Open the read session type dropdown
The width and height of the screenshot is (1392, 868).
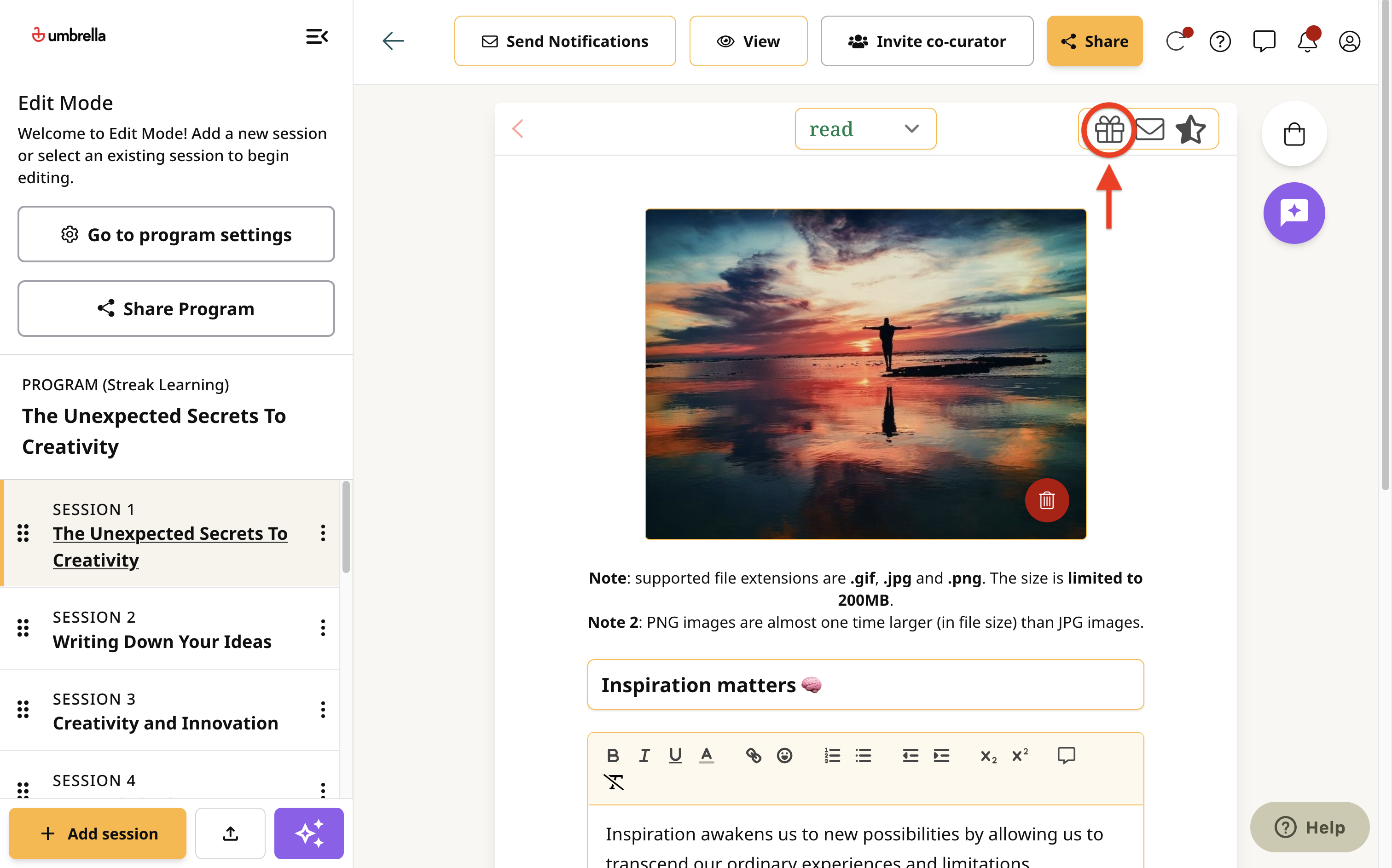click(x=865, y=128)
